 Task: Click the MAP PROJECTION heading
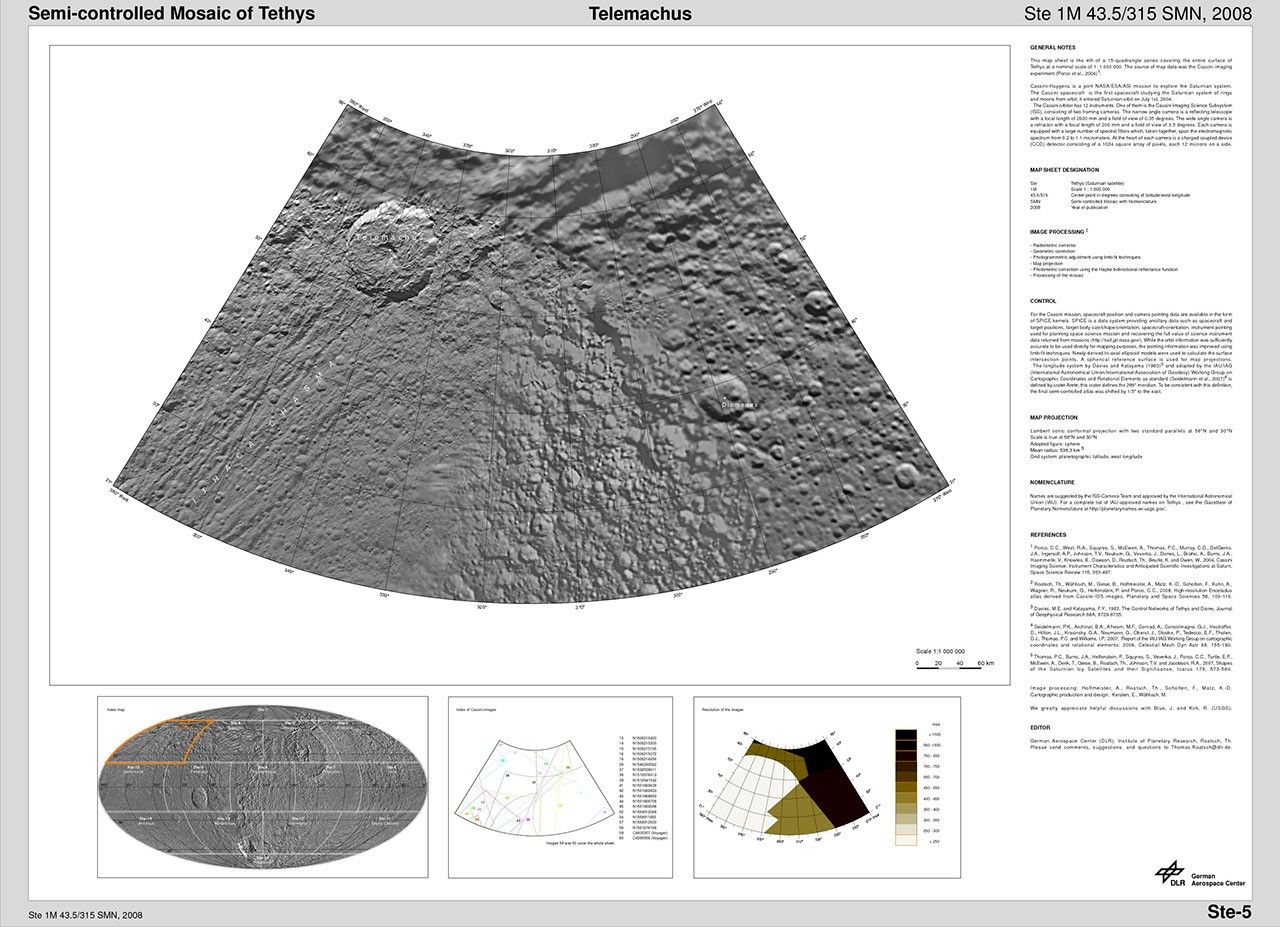1054,418
